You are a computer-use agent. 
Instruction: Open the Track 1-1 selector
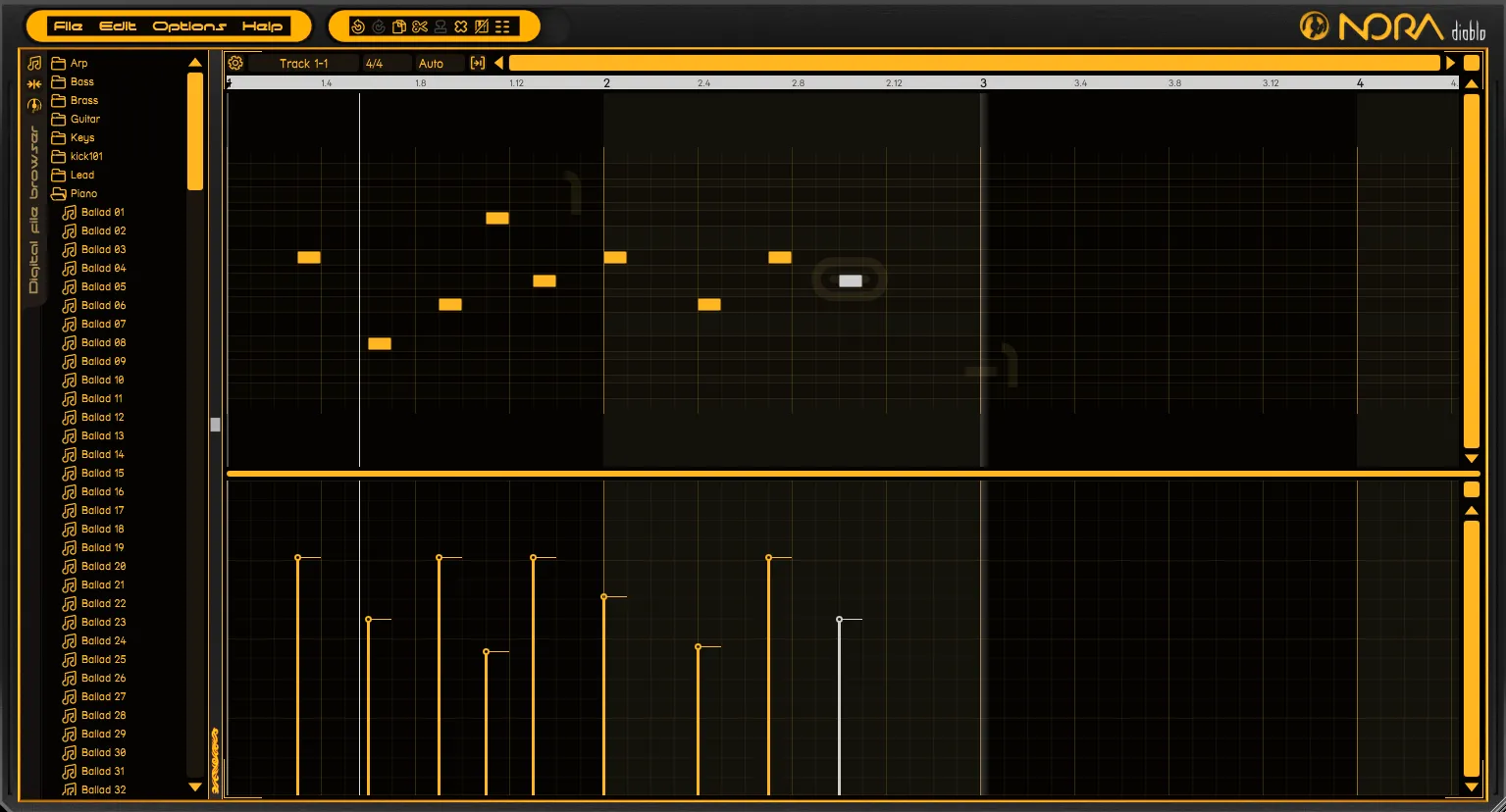pyautogui.click(x=304, y=63)
